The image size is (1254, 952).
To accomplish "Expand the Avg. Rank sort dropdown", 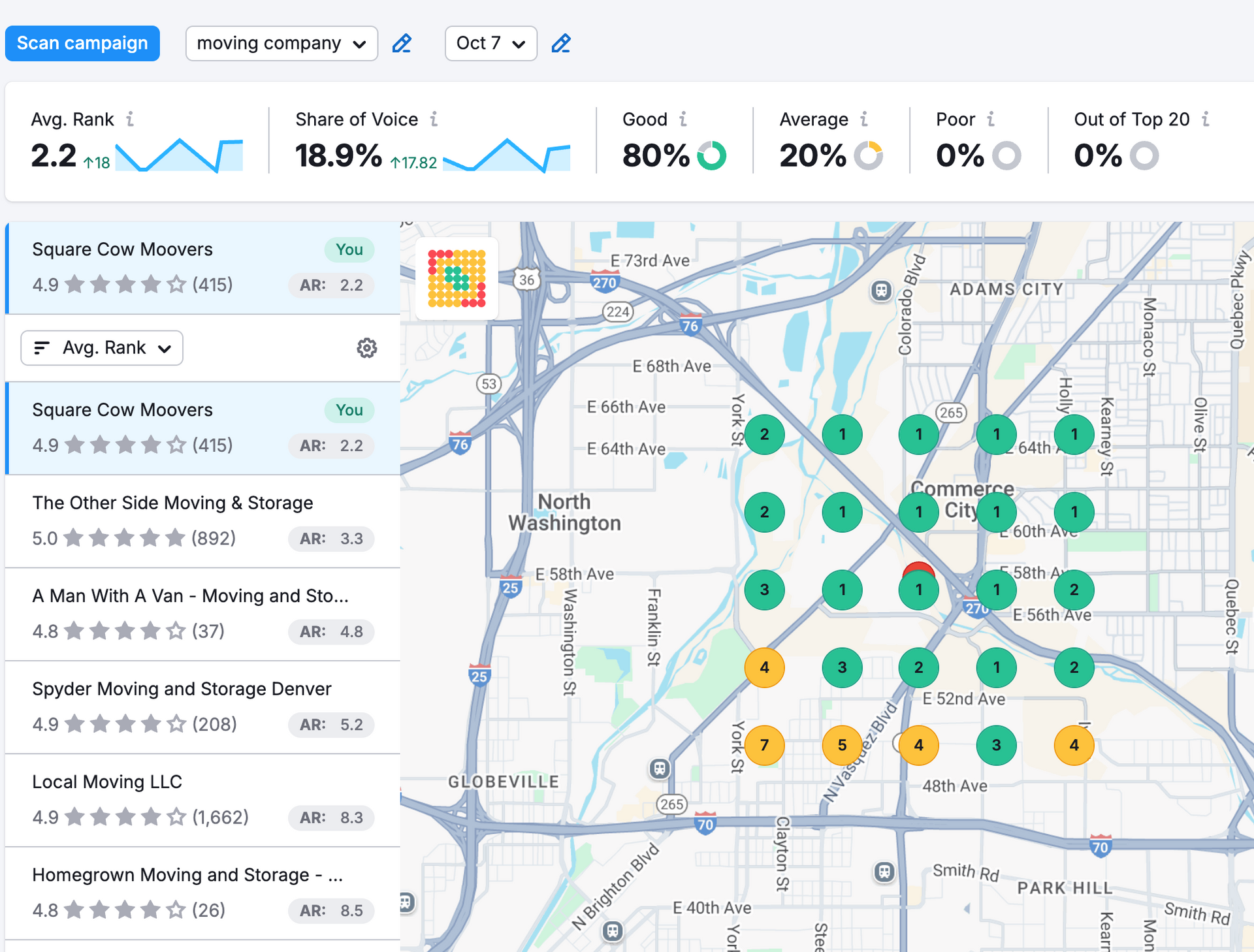I will 102,348.
